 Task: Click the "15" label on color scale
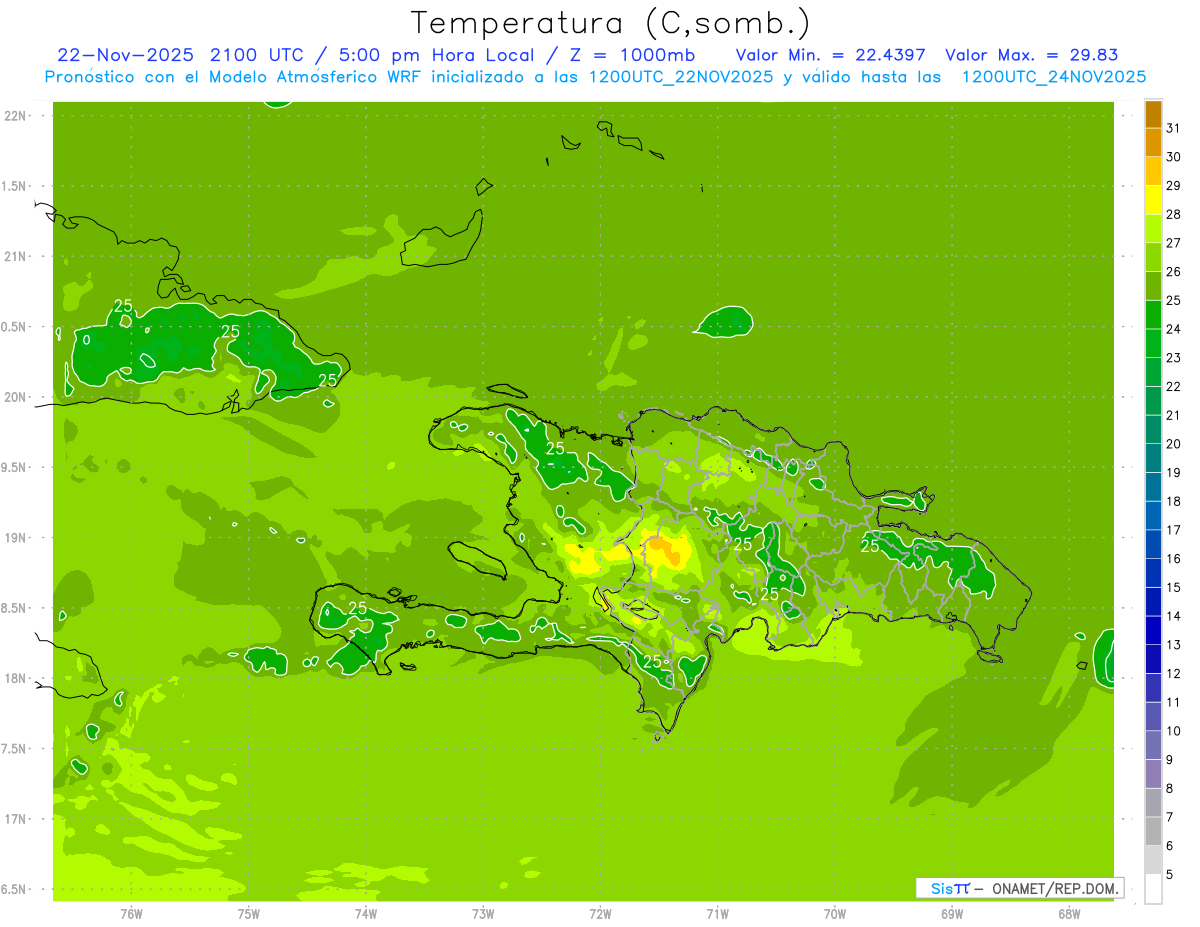click(1173, 588)
